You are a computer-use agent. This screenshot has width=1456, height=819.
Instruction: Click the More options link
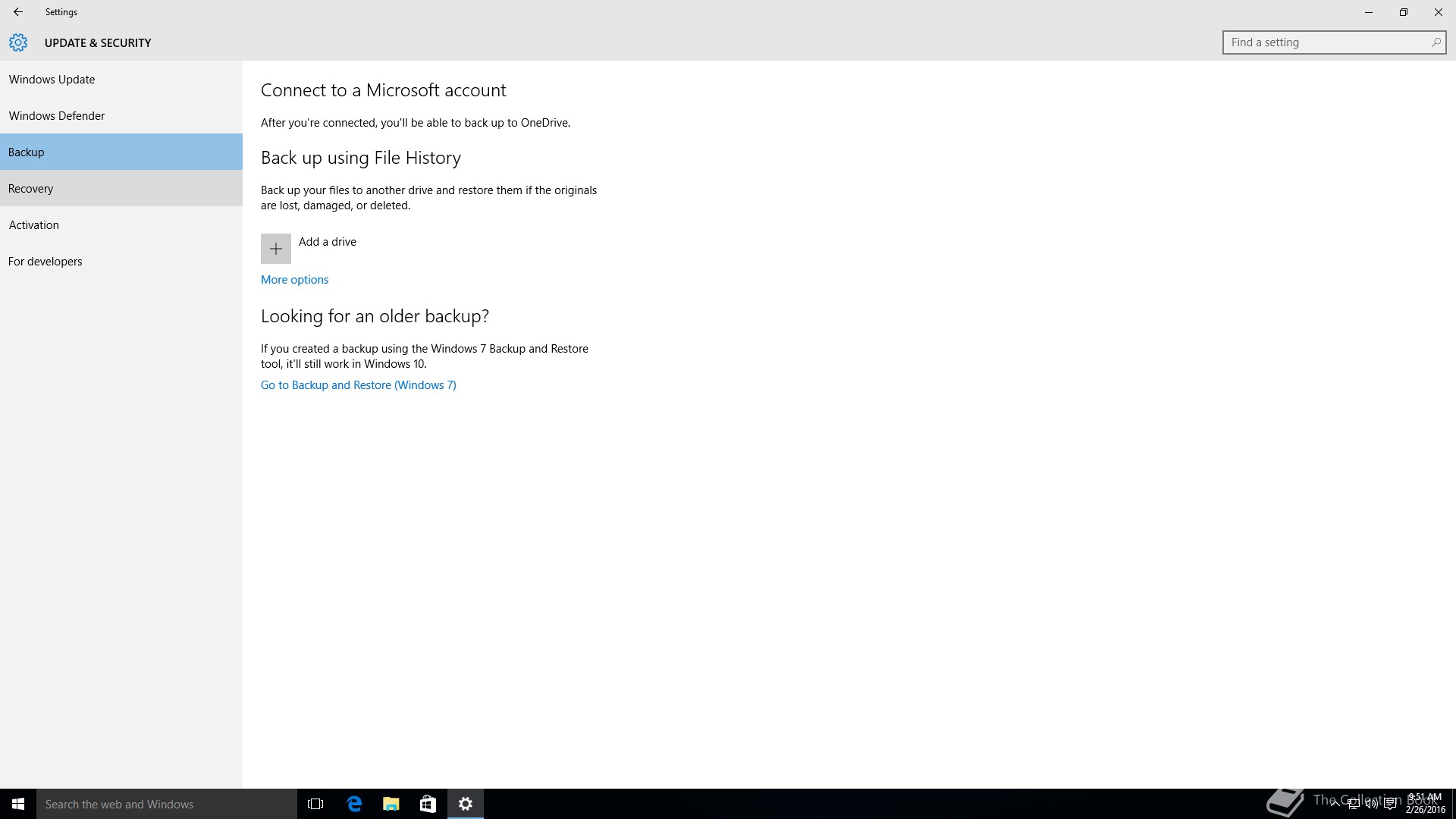pos(294,279)
